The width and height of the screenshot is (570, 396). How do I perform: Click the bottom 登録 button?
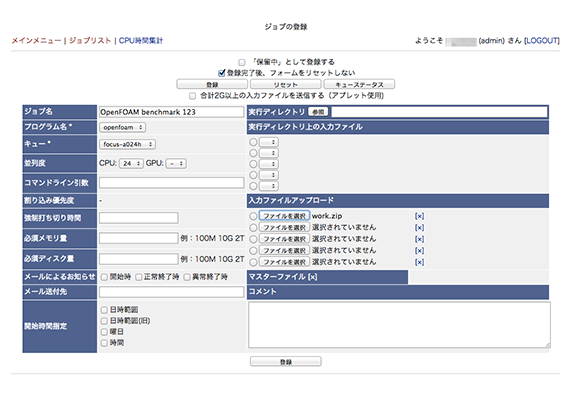[286, 362]
